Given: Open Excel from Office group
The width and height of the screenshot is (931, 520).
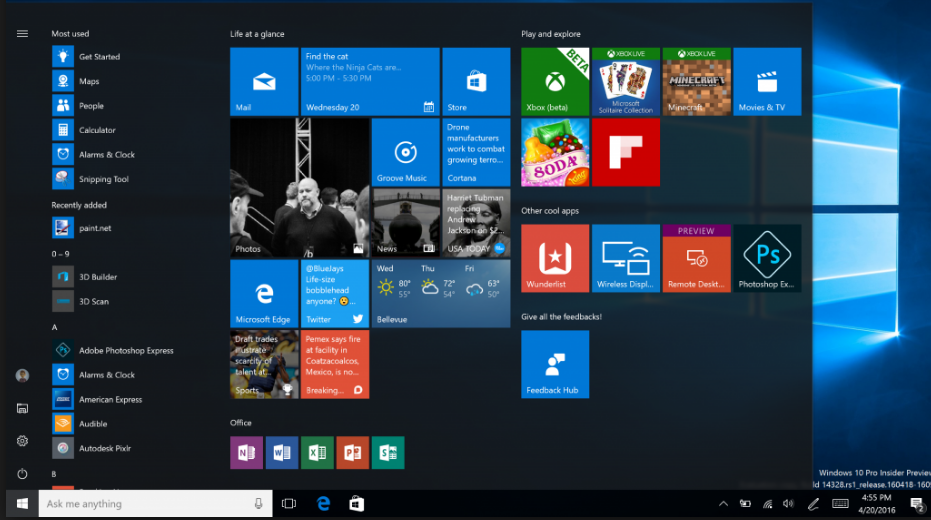Looking at the screenshot, I should [x=317, y=452].
